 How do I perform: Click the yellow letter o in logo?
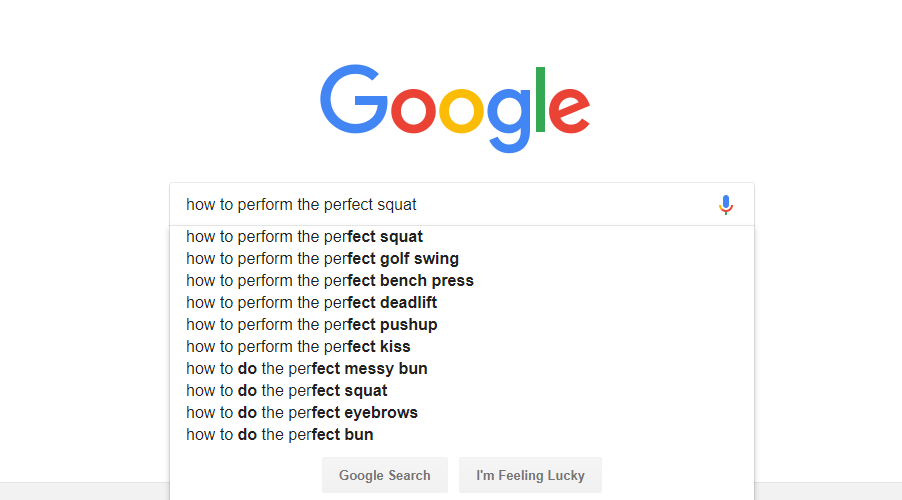tap(462, 111)
